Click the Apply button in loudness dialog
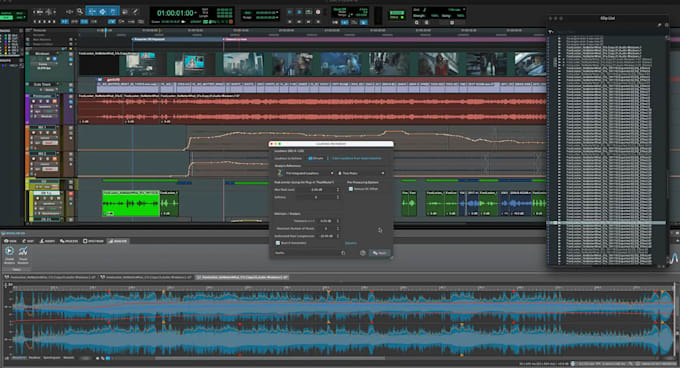The height and width of the screenshot is (368, 680). tap(379, 253)
